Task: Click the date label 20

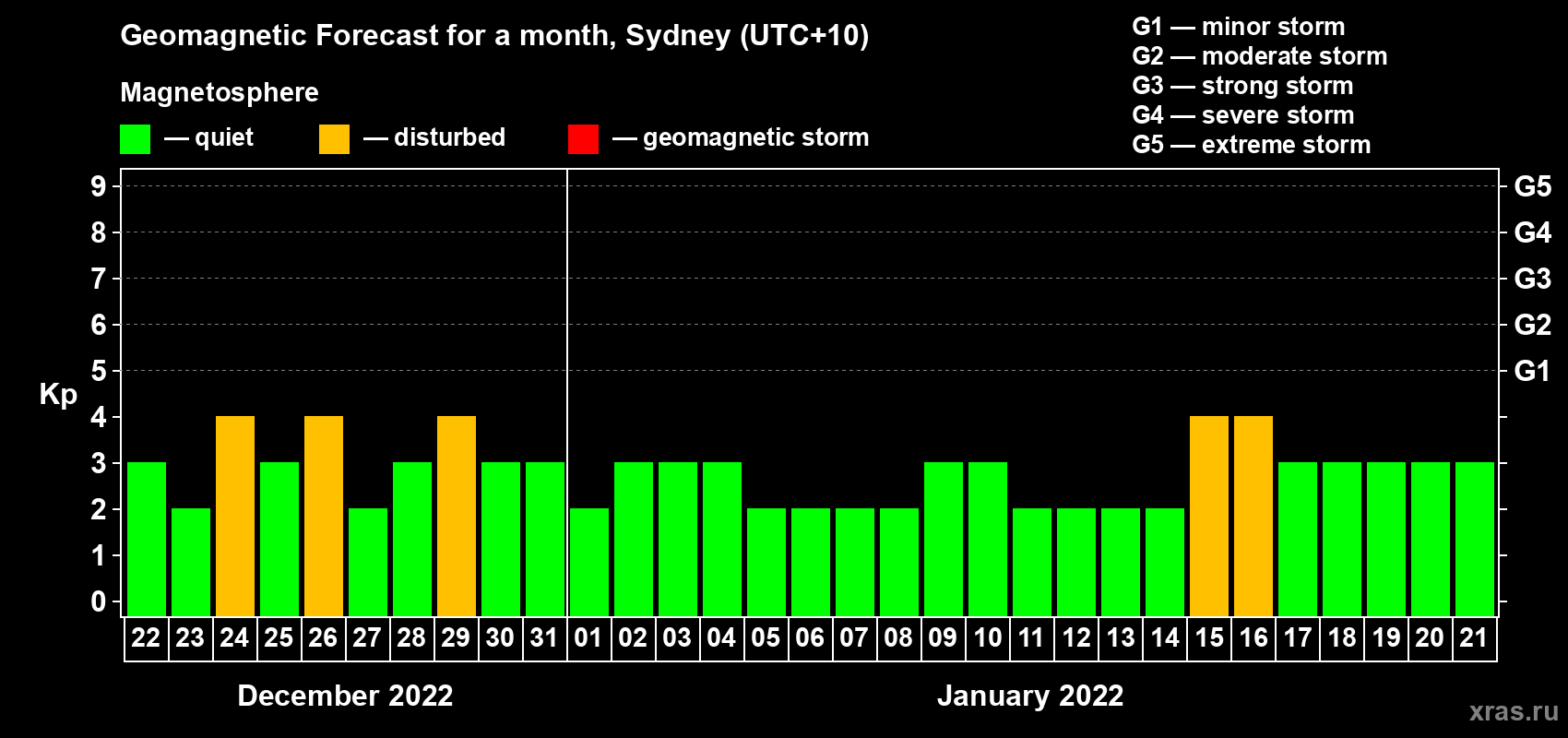Action: 1430,637
